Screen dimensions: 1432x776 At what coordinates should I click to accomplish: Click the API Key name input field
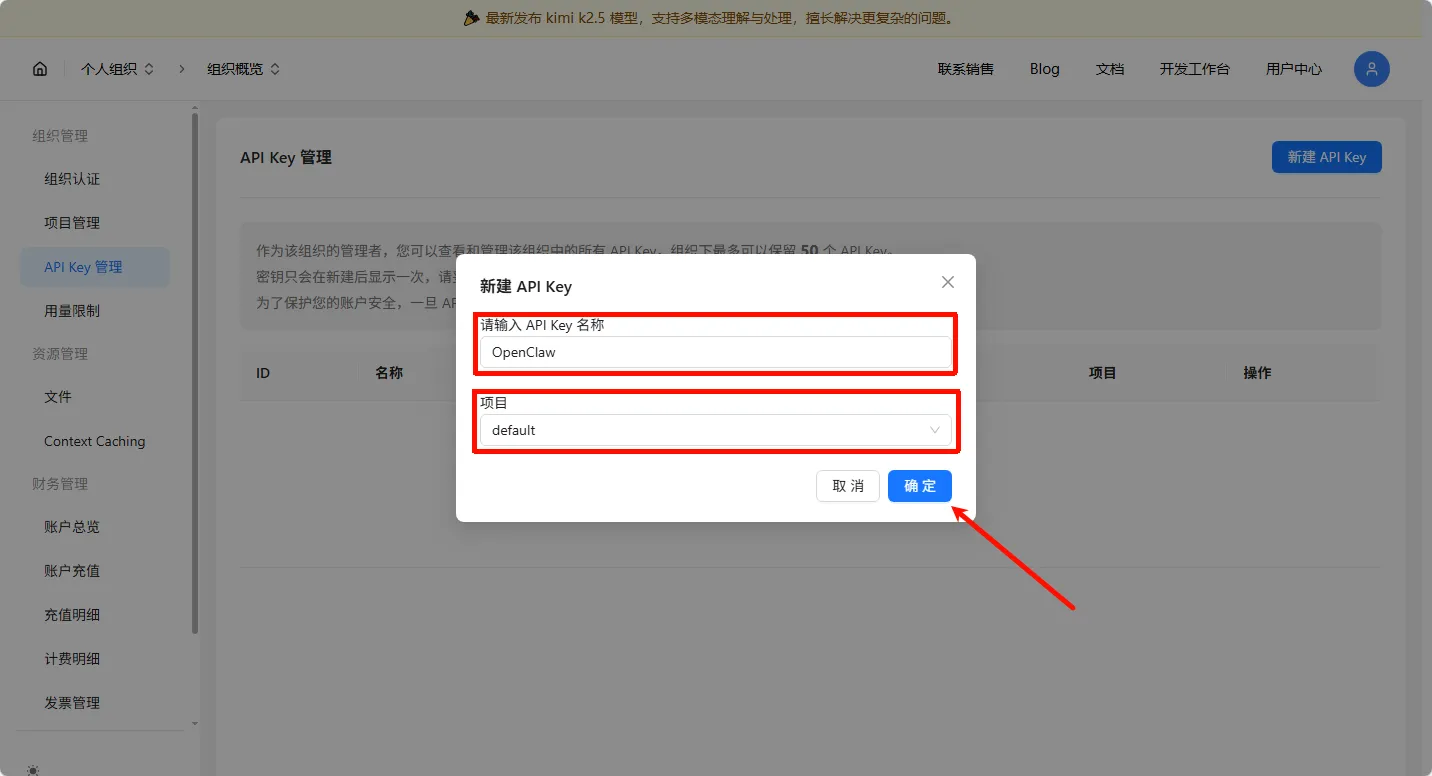[x=715, y=352]
